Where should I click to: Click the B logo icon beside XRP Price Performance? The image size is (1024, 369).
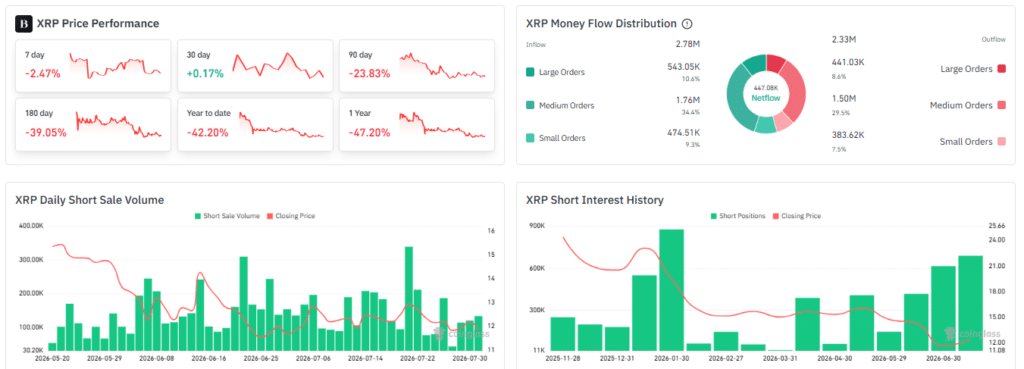click(x=24, y=24)
